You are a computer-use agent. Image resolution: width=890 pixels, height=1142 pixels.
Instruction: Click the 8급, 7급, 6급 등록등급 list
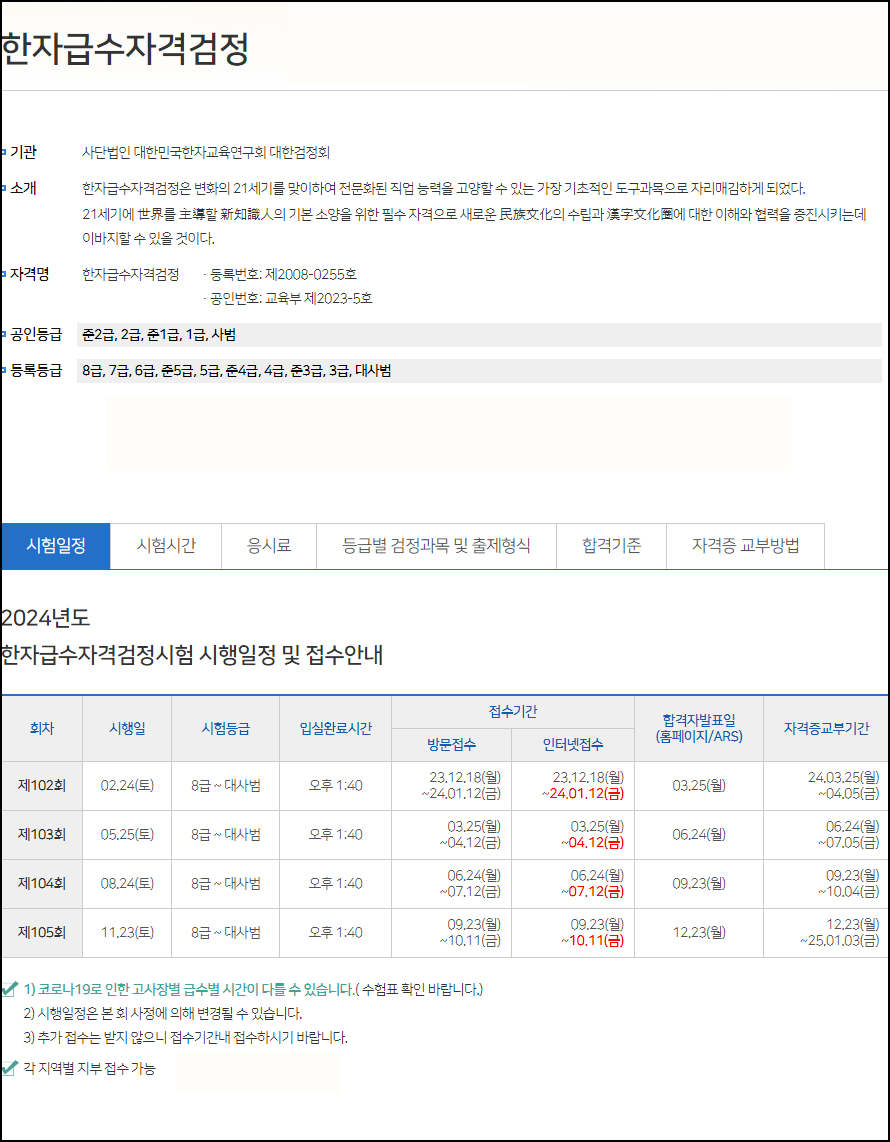coord(479,371)
